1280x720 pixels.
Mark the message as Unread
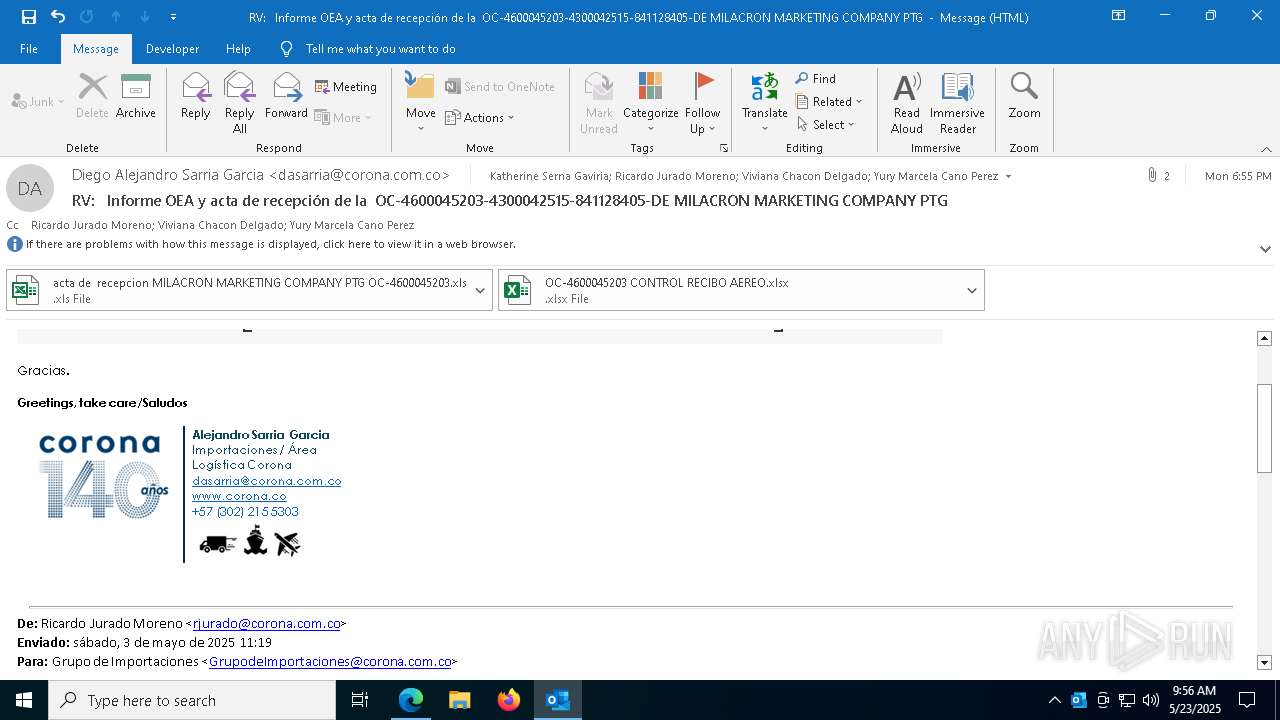click(599, 103)
